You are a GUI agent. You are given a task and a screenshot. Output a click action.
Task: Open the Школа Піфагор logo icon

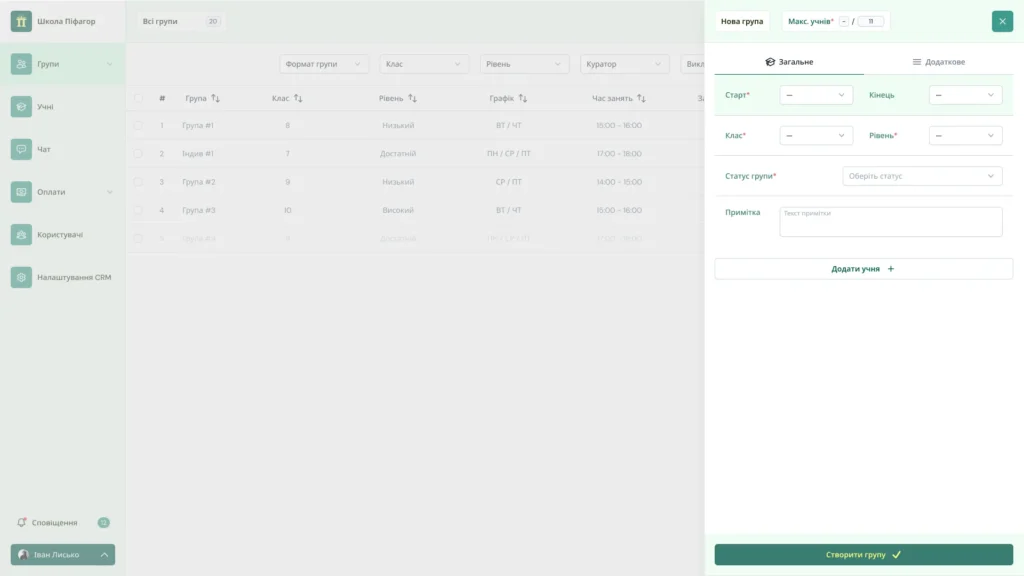pyautogui.click(x=21, y=21)
